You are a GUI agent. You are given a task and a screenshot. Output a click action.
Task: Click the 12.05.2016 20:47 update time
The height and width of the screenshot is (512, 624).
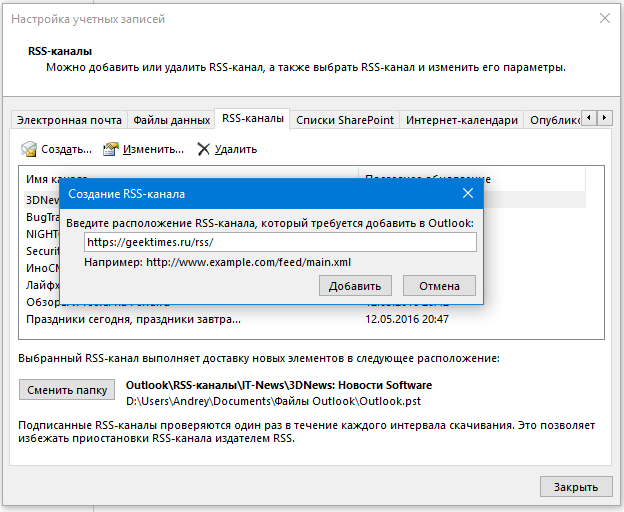pyautogui.click(x=407, y=319)
